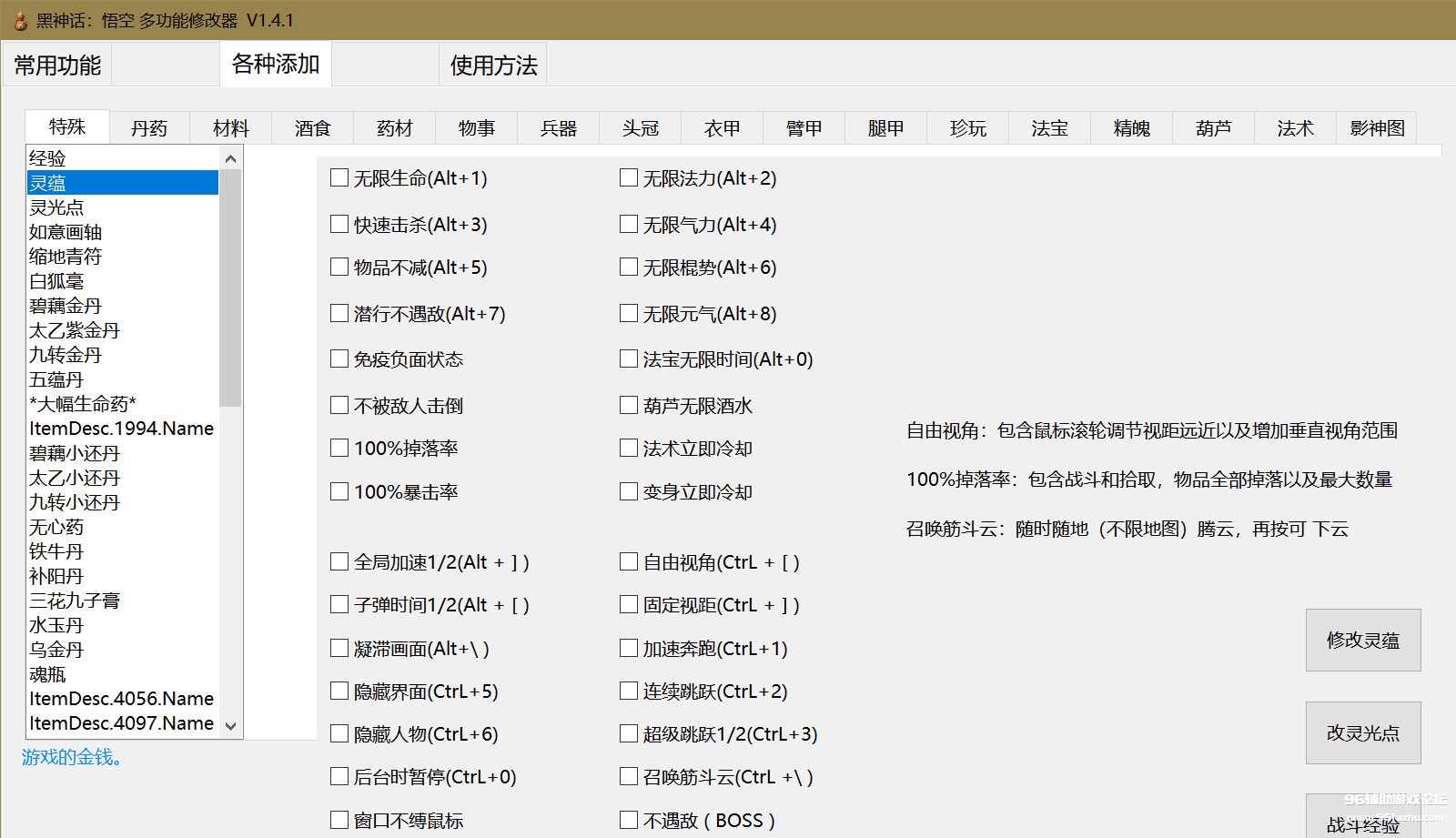Click the item list scrollbar thumb

point(230,287)
